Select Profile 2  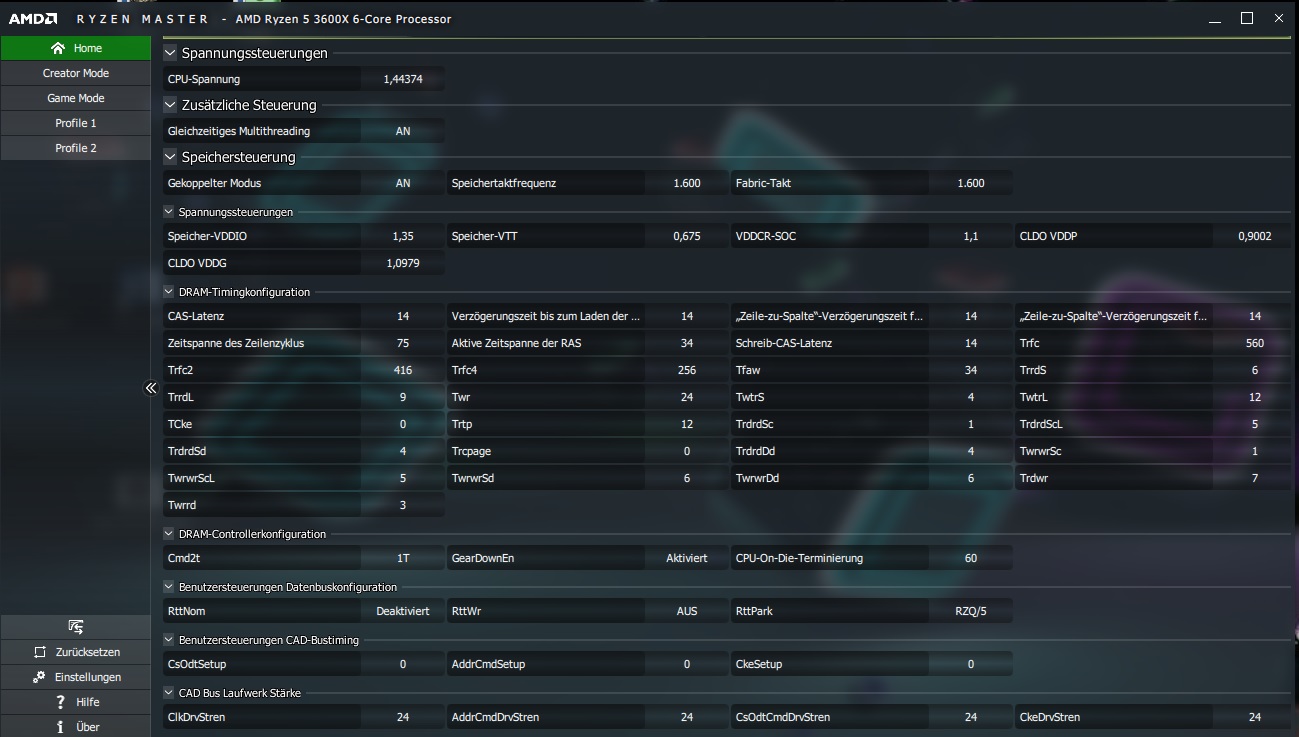click(75, 148)
